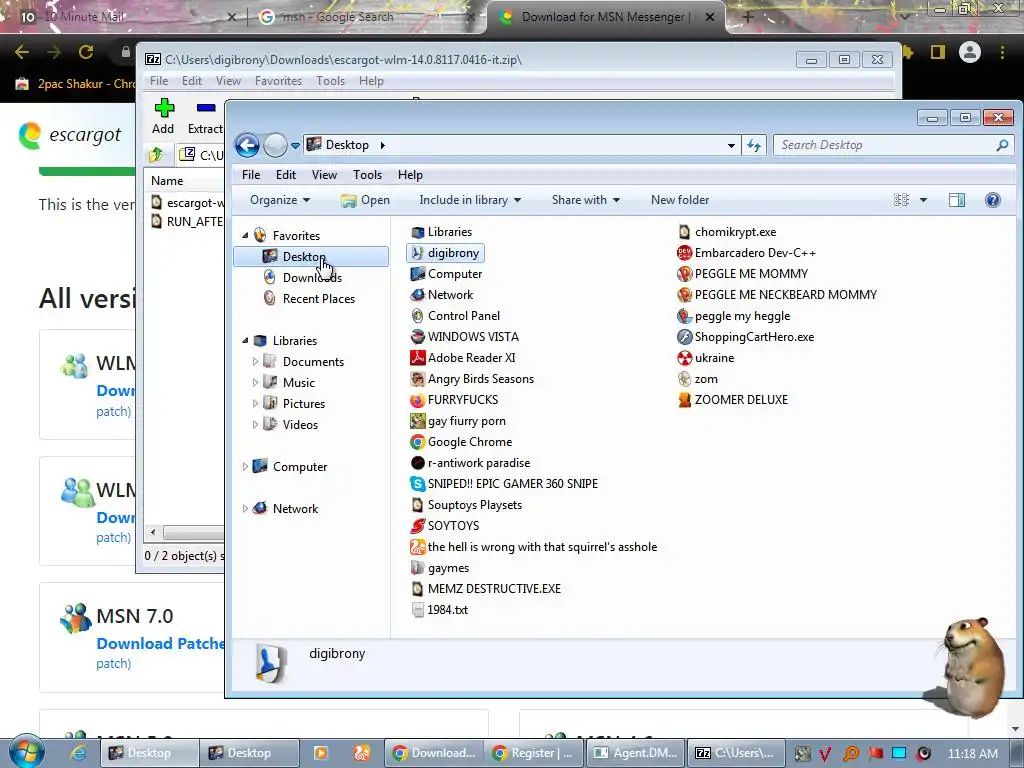Expand the Pictures library node
Image resolution: width=1024 pixels, height=768 pixels.
tap(255, 404)
